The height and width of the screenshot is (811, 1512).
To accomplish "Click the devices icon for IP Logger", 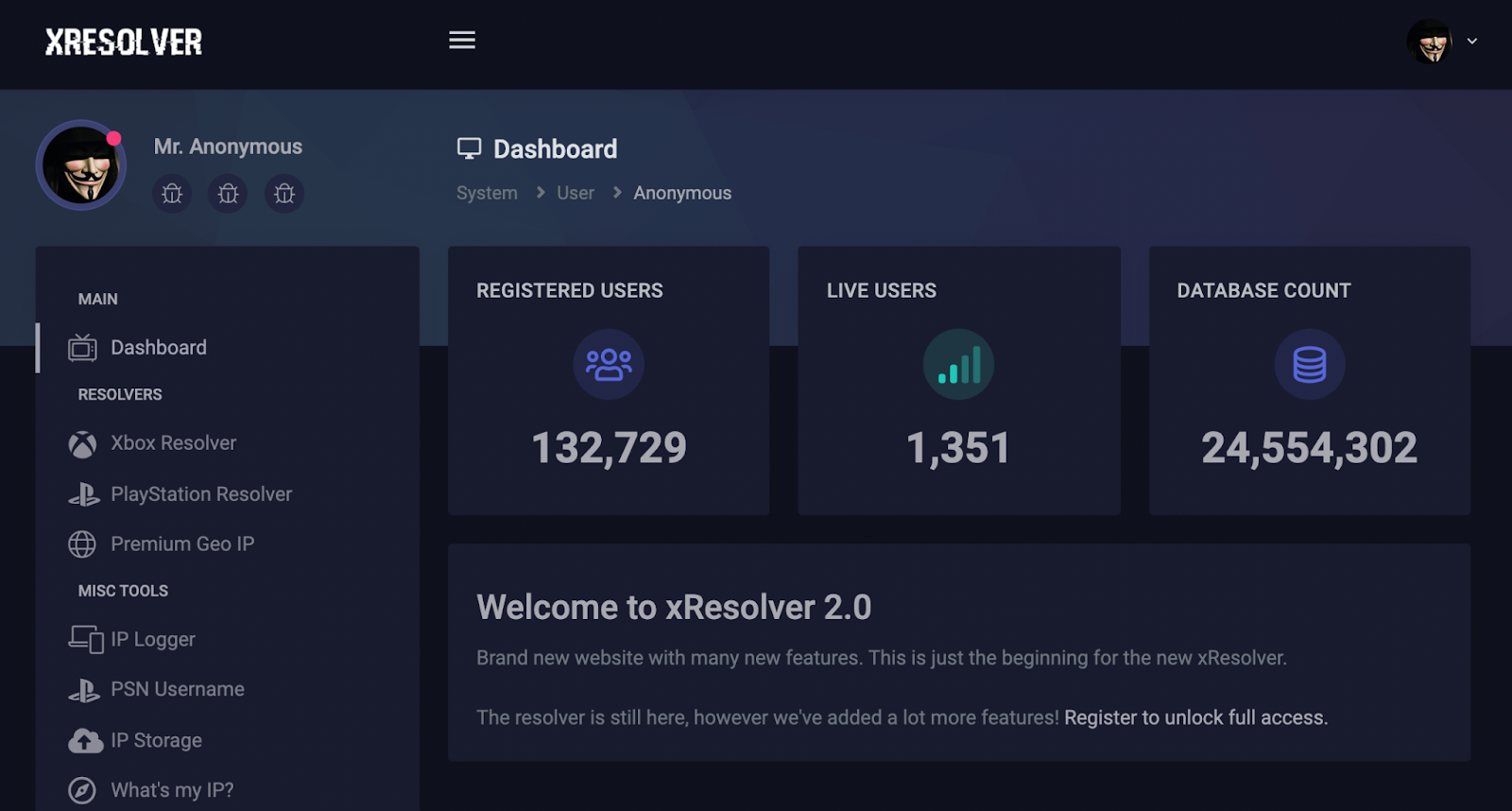I will (85, 640).
